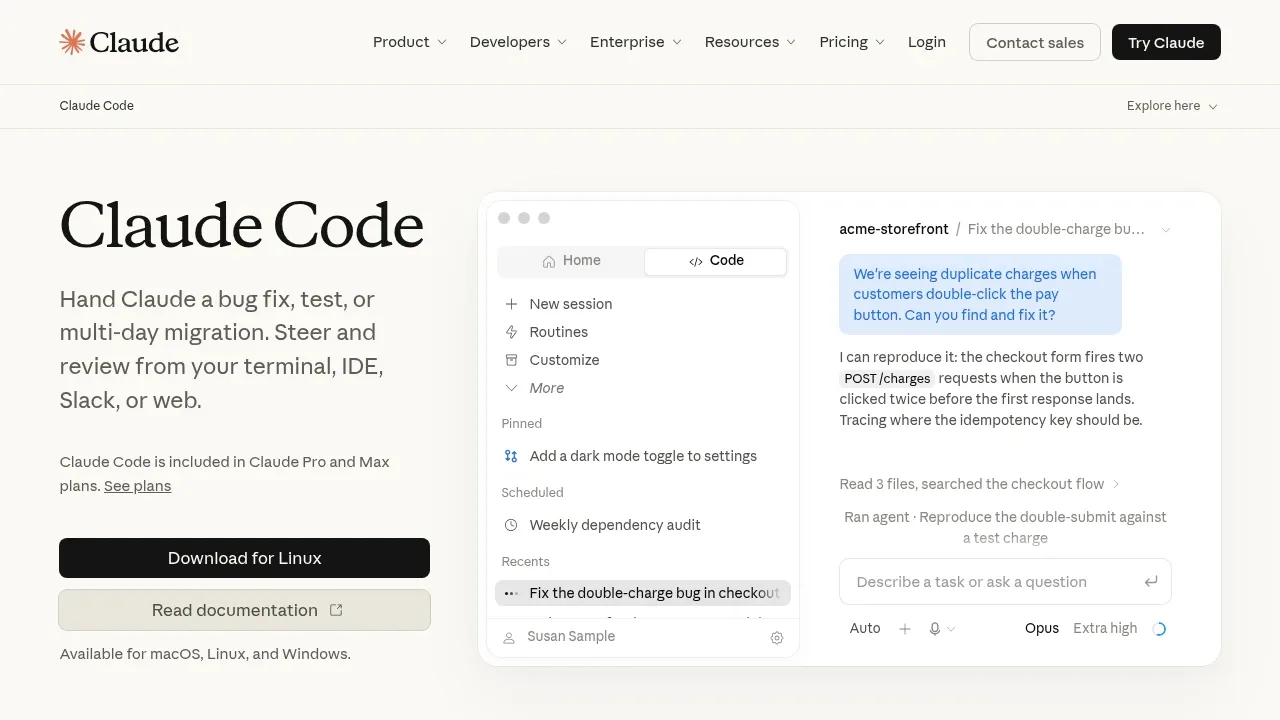Click the external link icon on Read documentation

(336, 610)
